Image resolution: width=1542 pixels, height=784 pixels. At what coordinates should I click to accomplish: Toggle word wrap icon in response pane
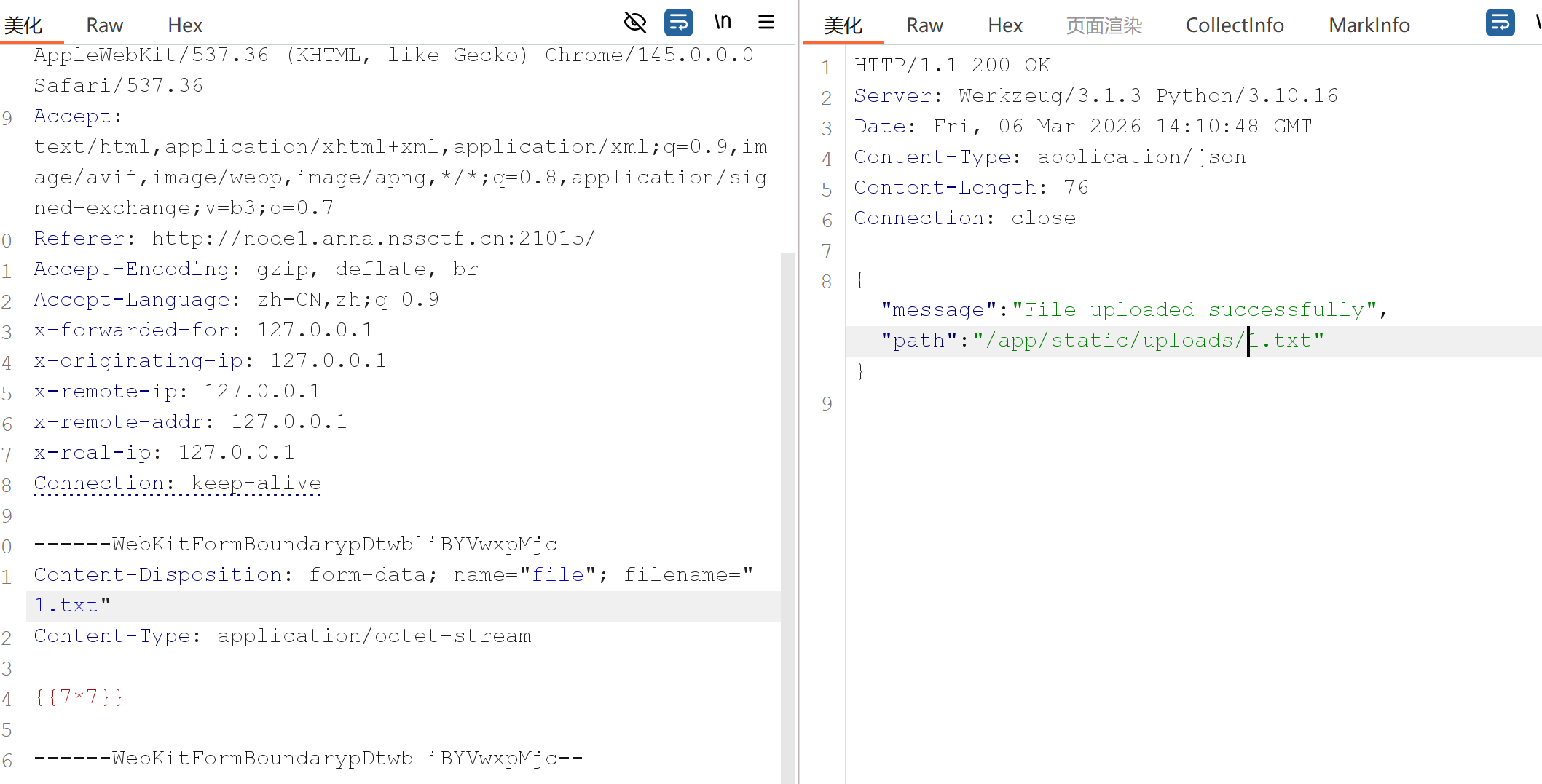click(x=1500, y=23)
